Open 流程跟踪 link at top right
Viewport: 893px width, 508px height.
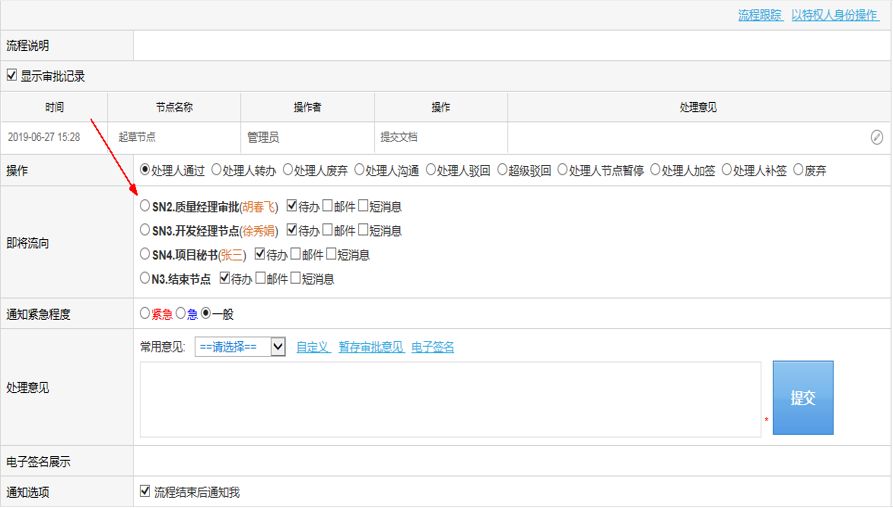coord(759,15)
